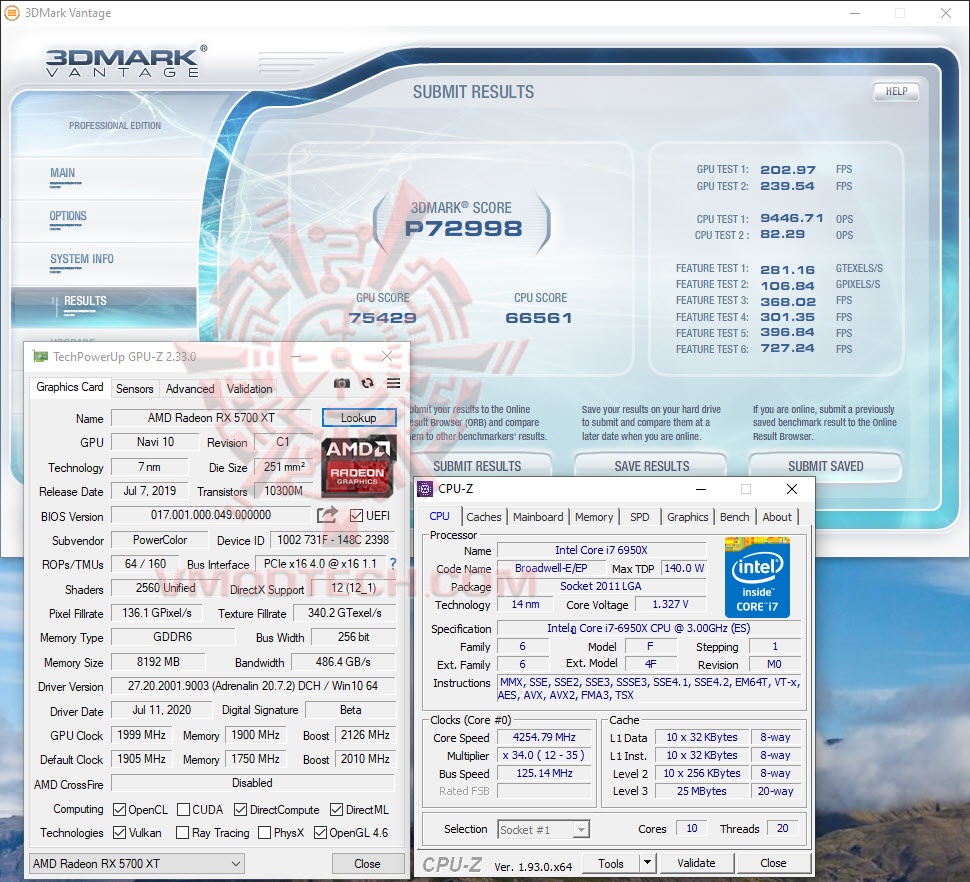
Task: Toggle the DirectCompute checkbox
Action: 241,810
